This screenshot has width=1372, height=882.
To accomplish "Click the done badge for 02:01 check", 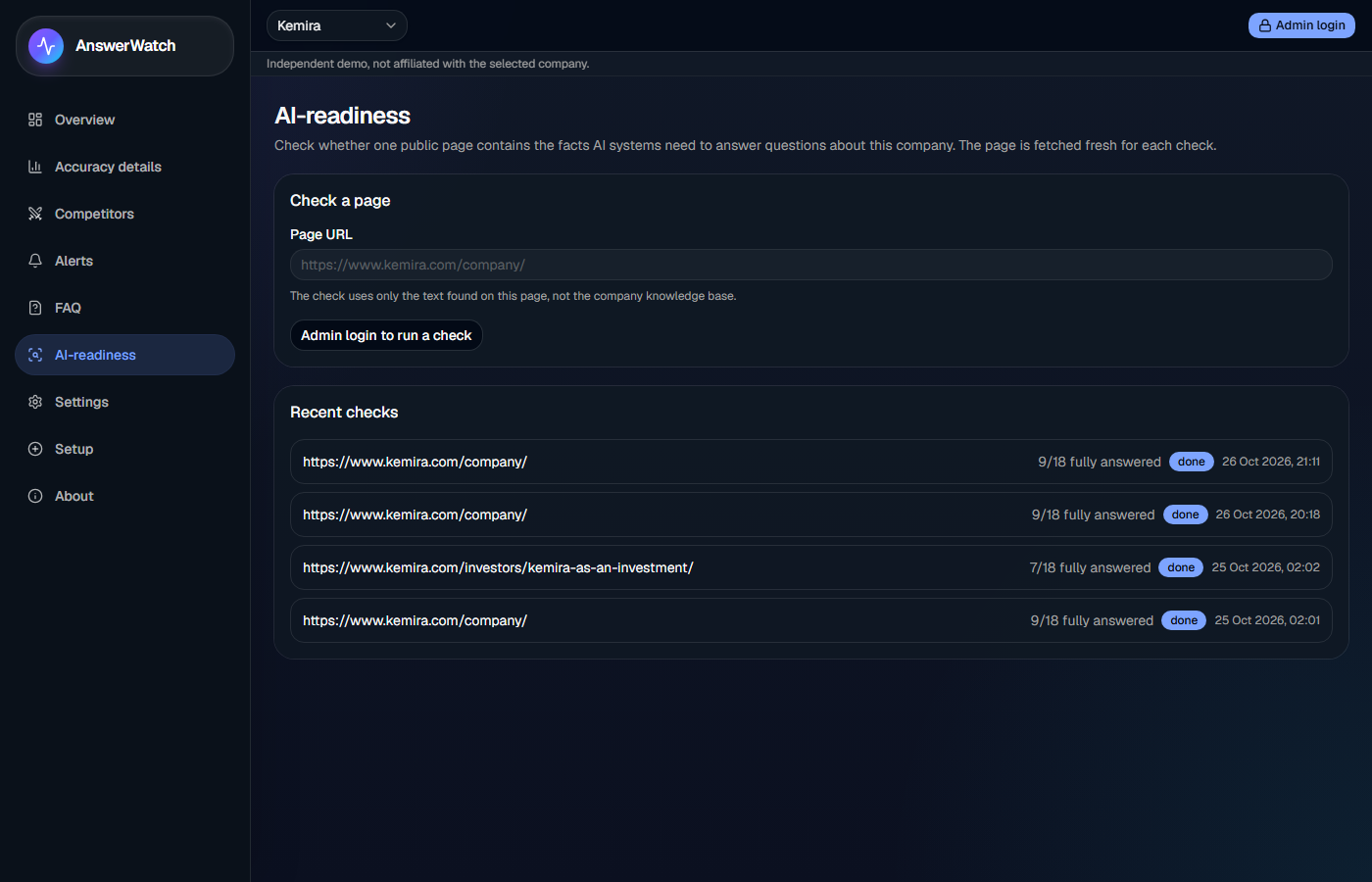I will click(x=1184, y=620).
